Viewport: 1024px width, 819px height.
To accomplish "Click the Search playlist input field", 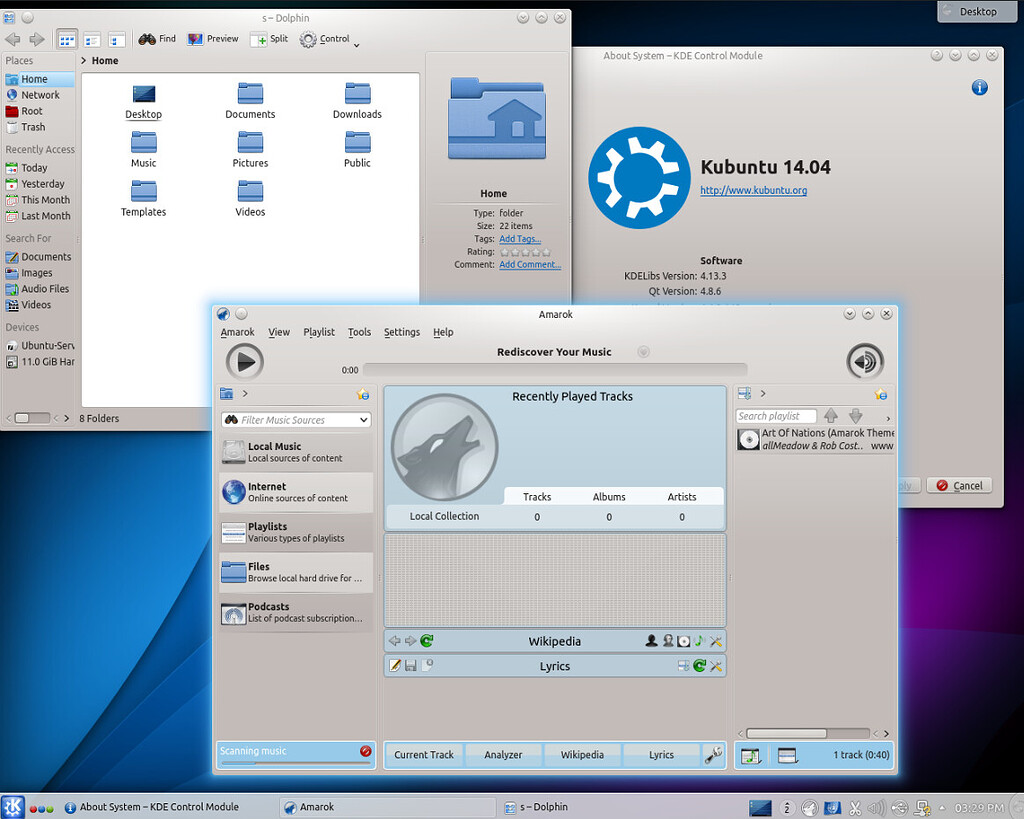I will (x=776, y=416).
